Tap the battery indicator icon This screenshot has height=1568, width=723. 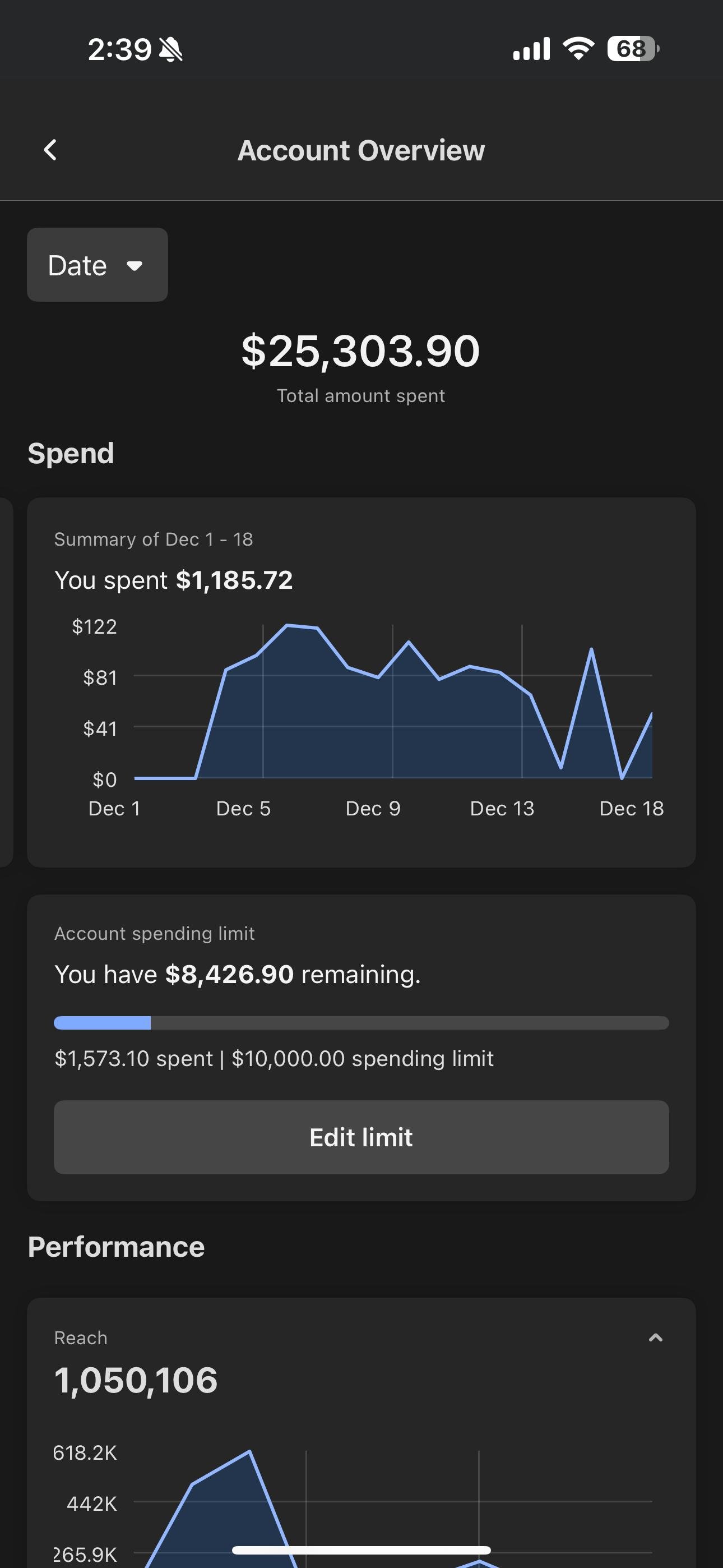(633, 49)
